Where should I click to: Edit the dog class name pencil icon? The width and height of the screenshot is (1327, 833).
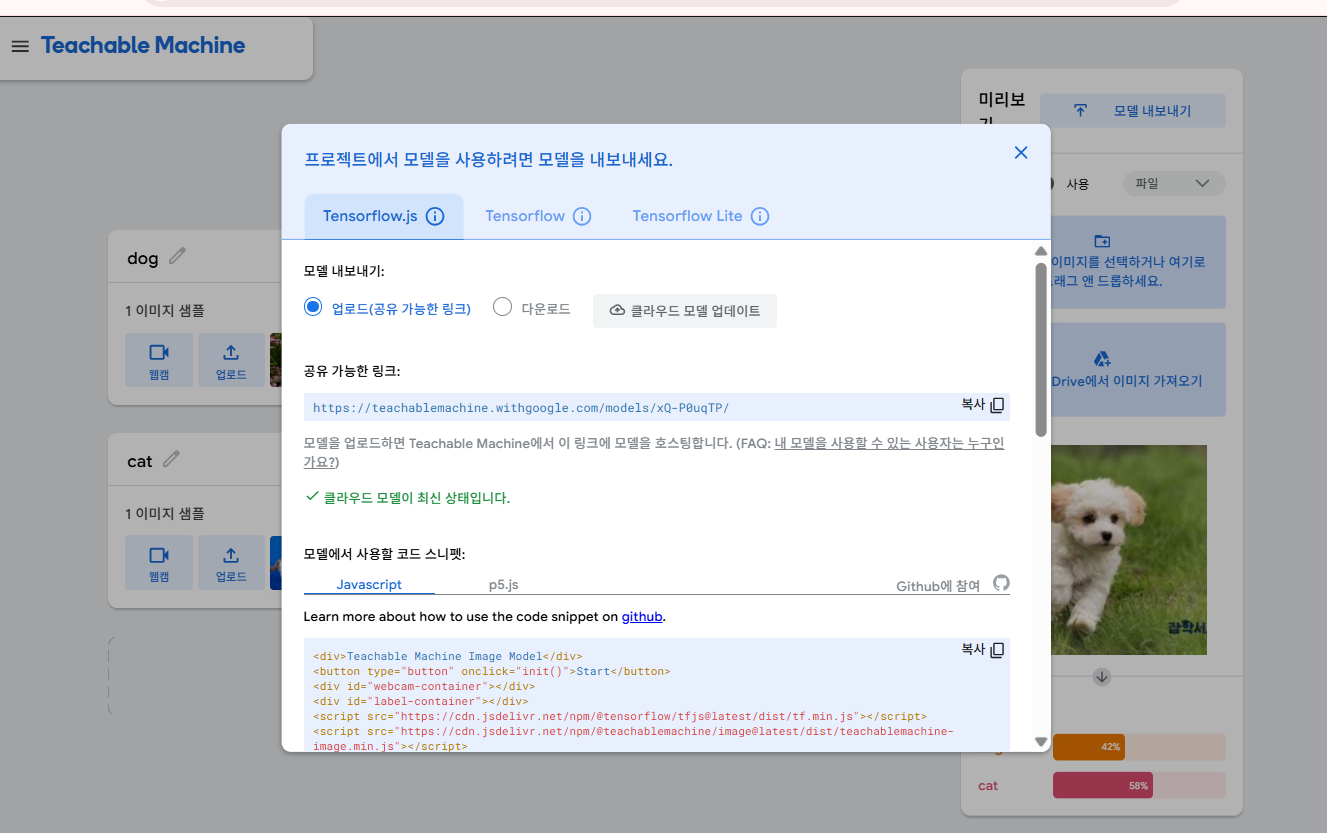click(177, 256)
